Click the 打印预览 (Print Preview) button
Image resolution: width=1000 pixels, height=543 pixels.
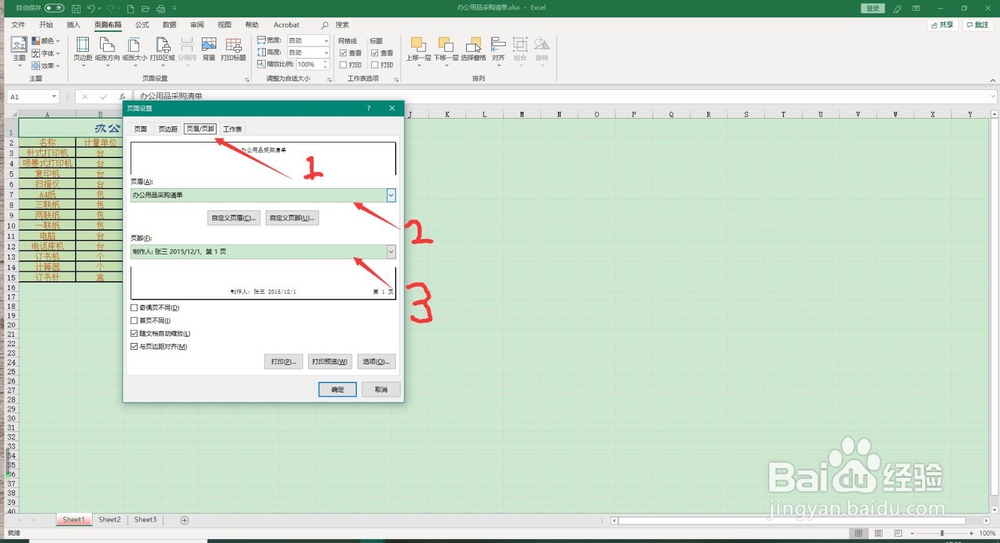tap(330, 362)
